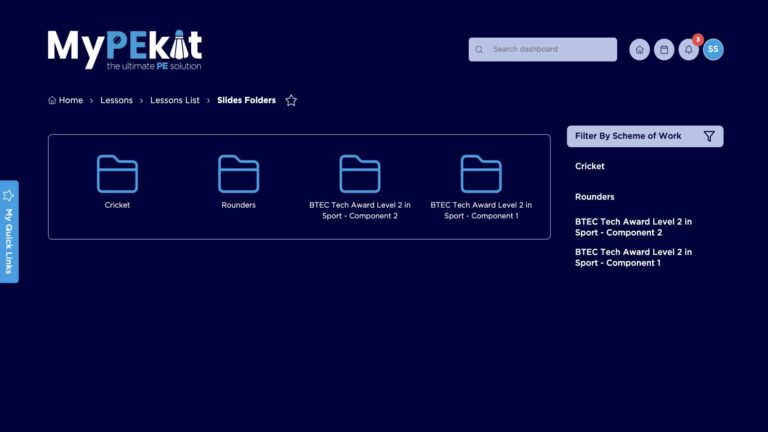Open the Rounders folder icon

[239, 174]
